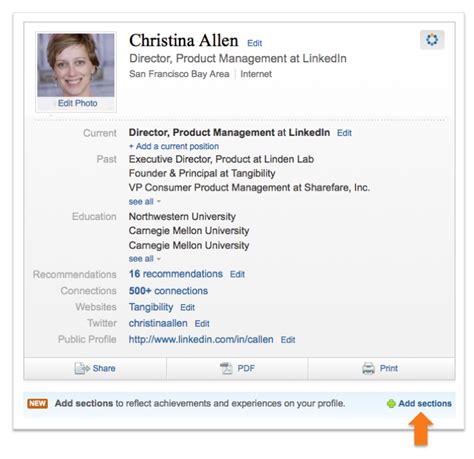This screenshot has height=459, width=474.
Task: Open the public profile URL link
Action: [201, 340]
